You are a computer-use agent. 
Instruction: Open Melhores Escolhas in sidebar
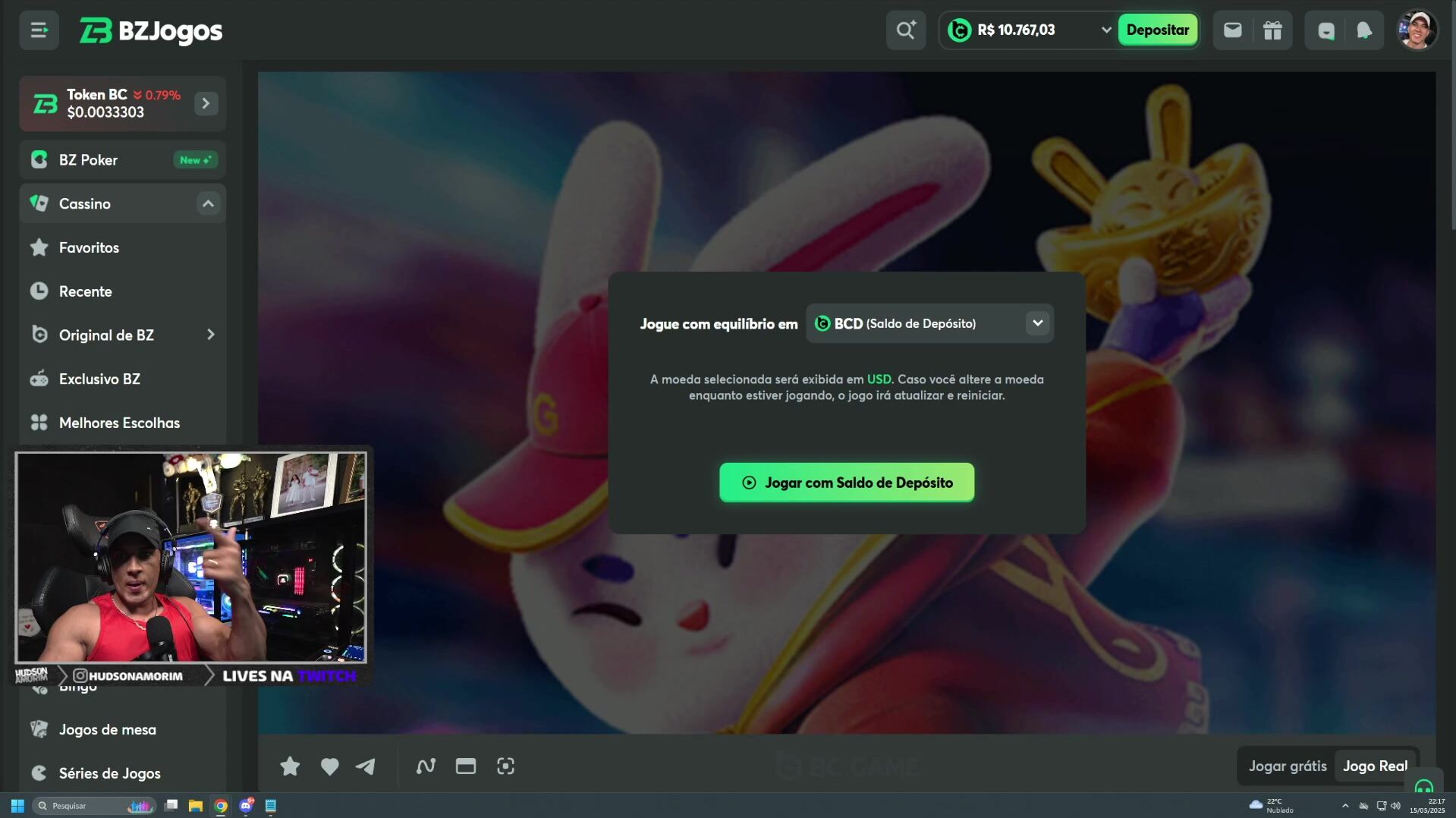point(123,423)
